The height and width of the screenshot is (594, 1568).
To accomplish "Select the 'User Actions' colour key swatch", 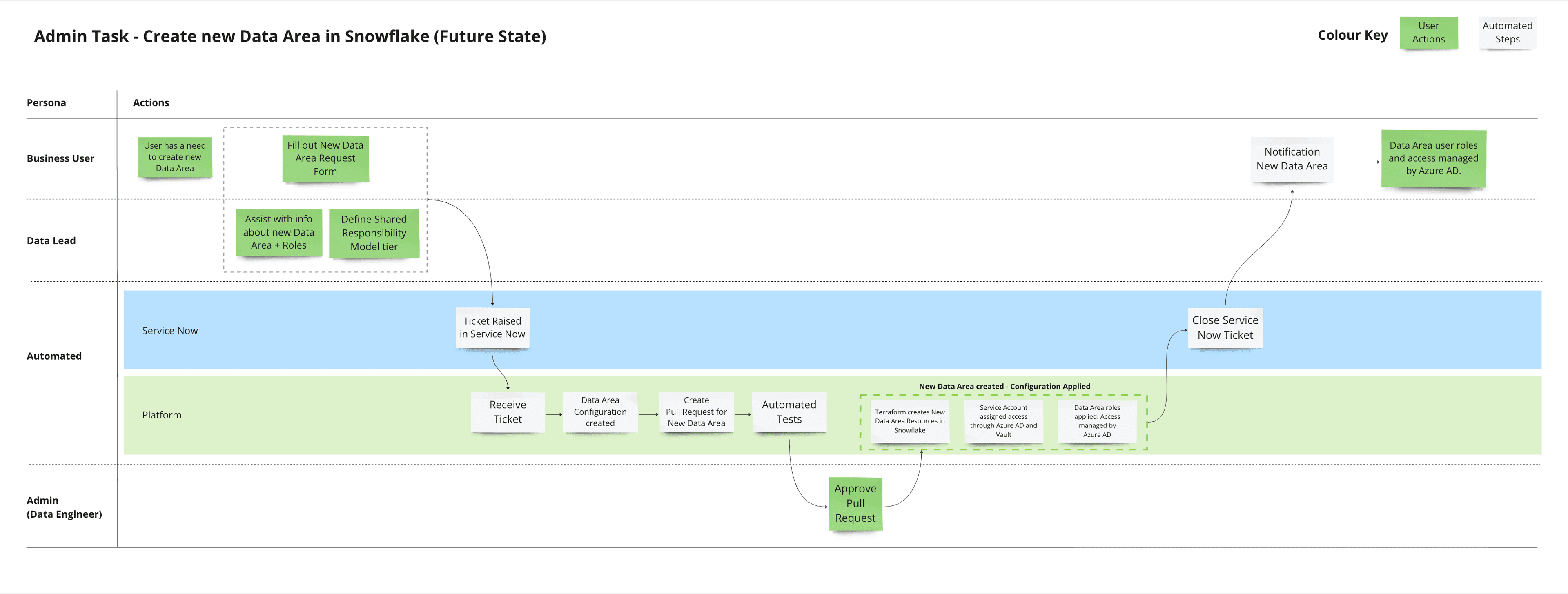I will click(x=1429, y=33).
